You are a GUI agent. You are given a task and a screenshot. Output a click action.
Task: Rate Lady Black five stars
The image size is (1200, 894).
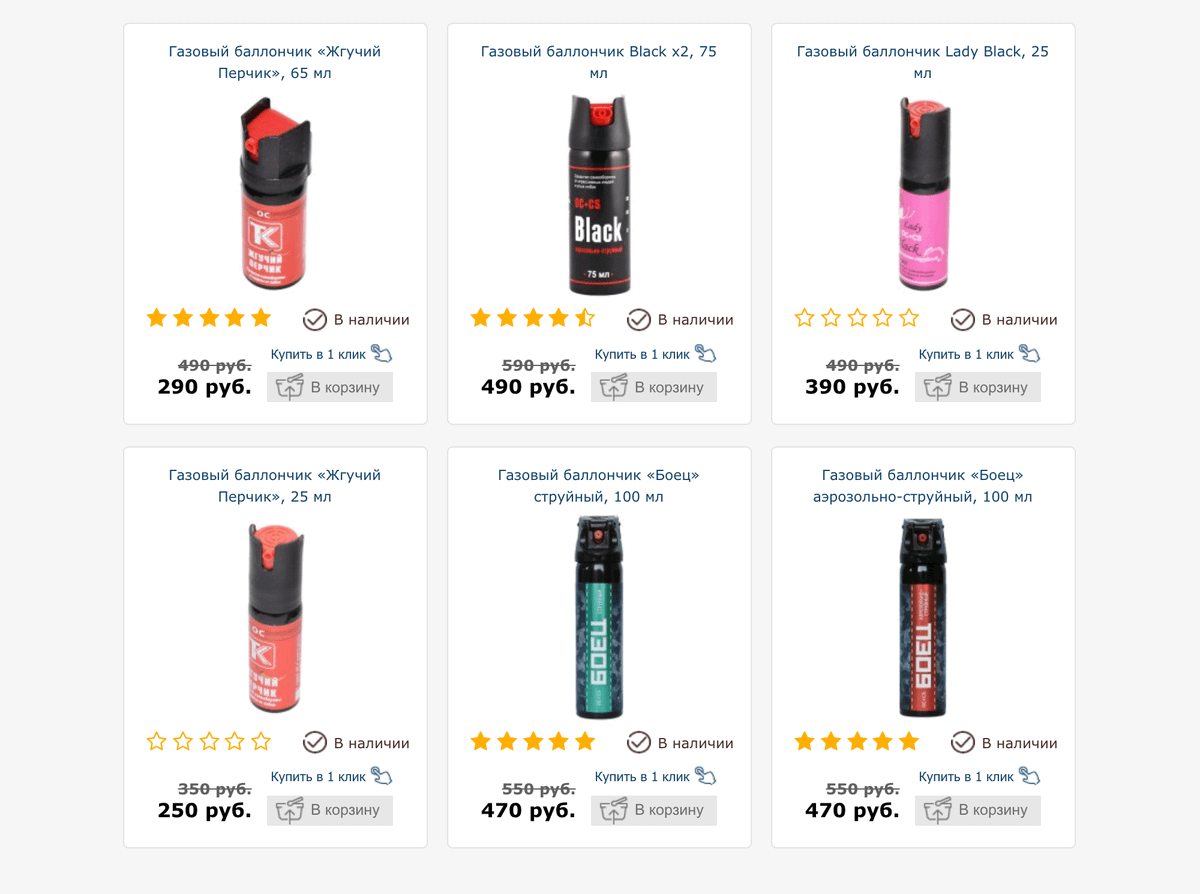point(909,318)
